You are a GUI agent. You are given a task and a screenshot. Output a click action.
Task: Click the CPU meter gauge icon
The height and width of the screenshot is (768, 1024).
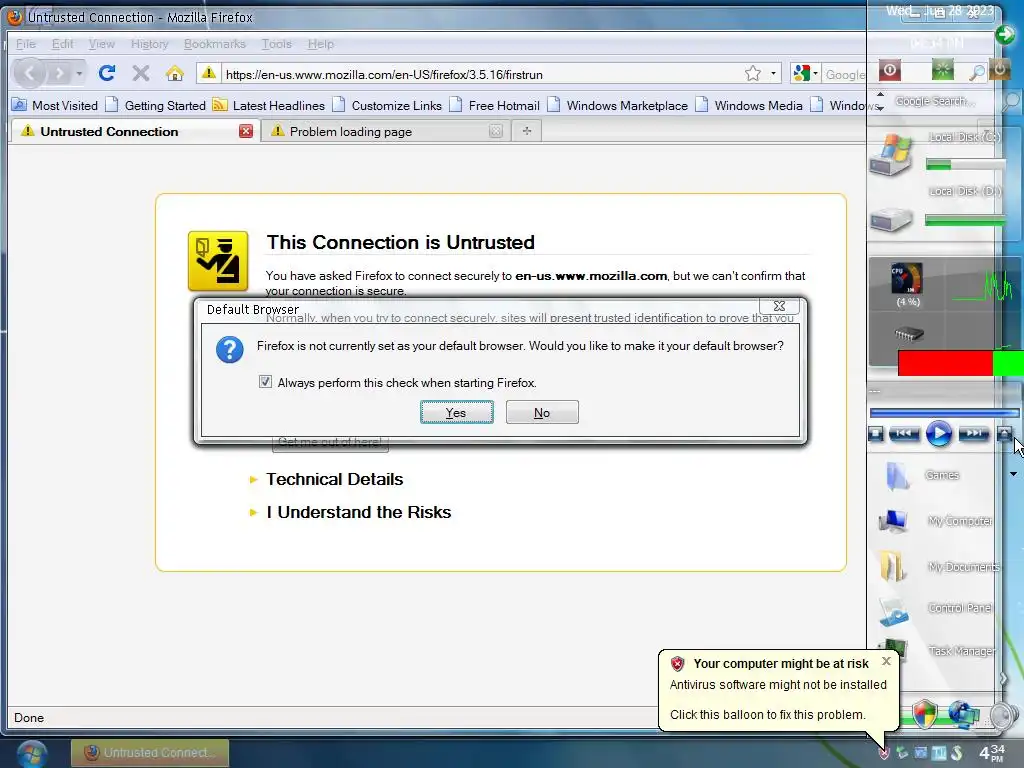[x=907, y=279]
